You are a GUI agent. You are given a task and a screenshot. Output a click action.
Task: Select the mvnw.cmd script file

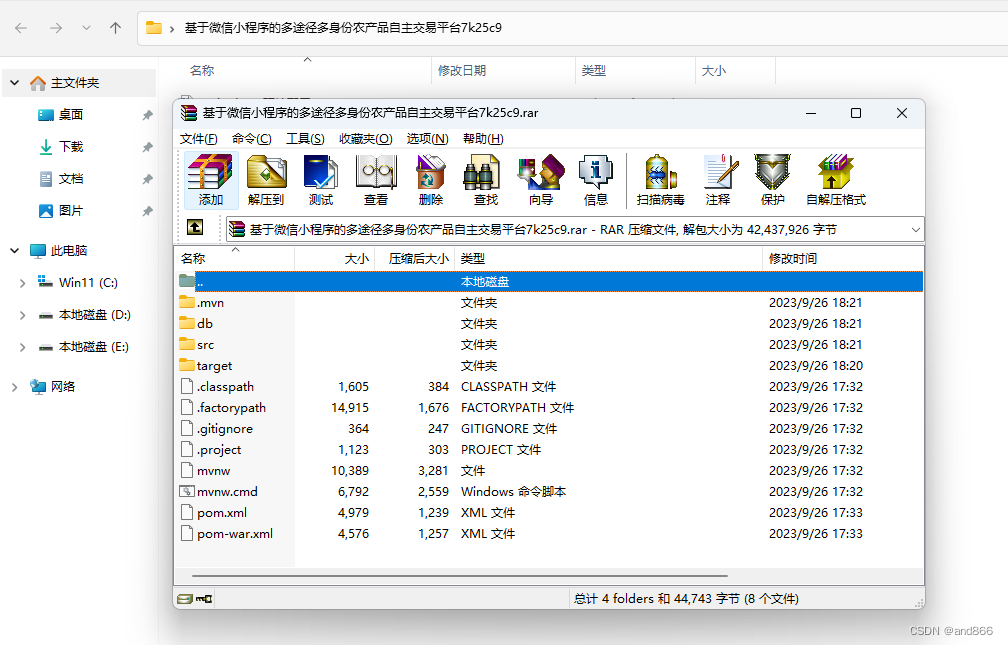[x=550, y=492]
